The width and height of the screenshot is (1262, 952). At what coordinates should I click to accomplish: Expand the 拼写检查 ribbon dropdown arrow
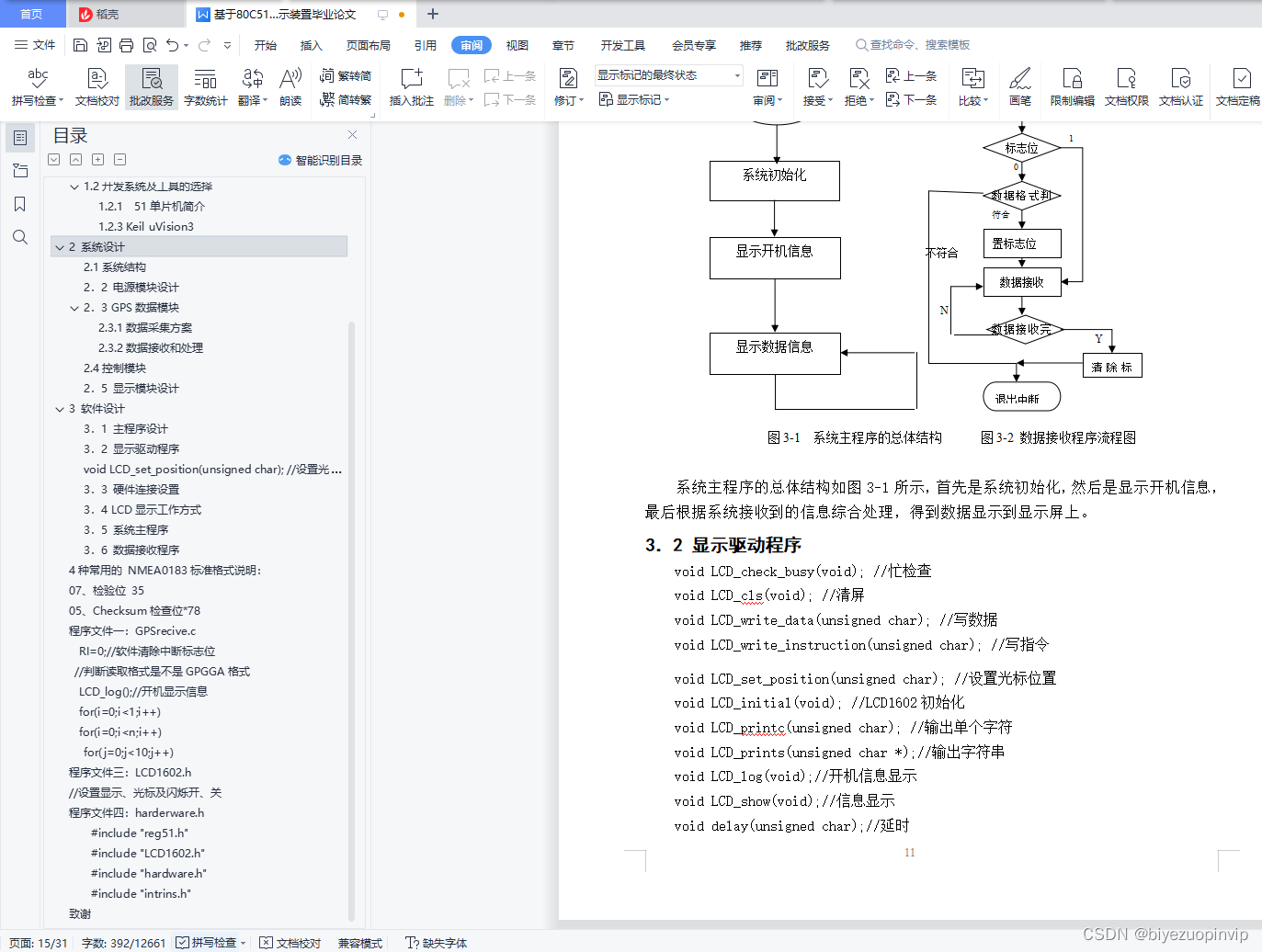(61, 101)
